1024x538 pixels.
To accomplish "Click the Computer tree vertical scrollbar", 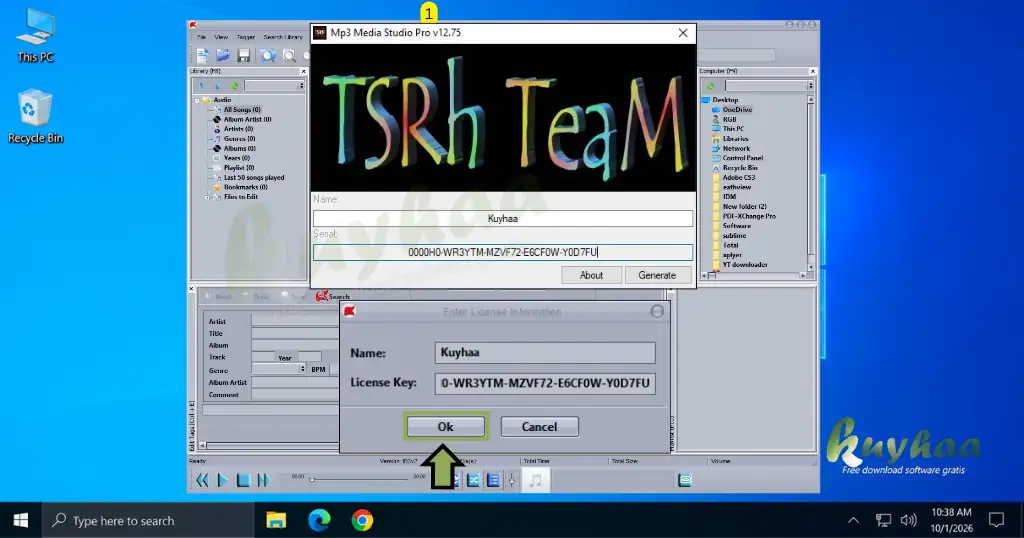I will [x=810, y=183].
